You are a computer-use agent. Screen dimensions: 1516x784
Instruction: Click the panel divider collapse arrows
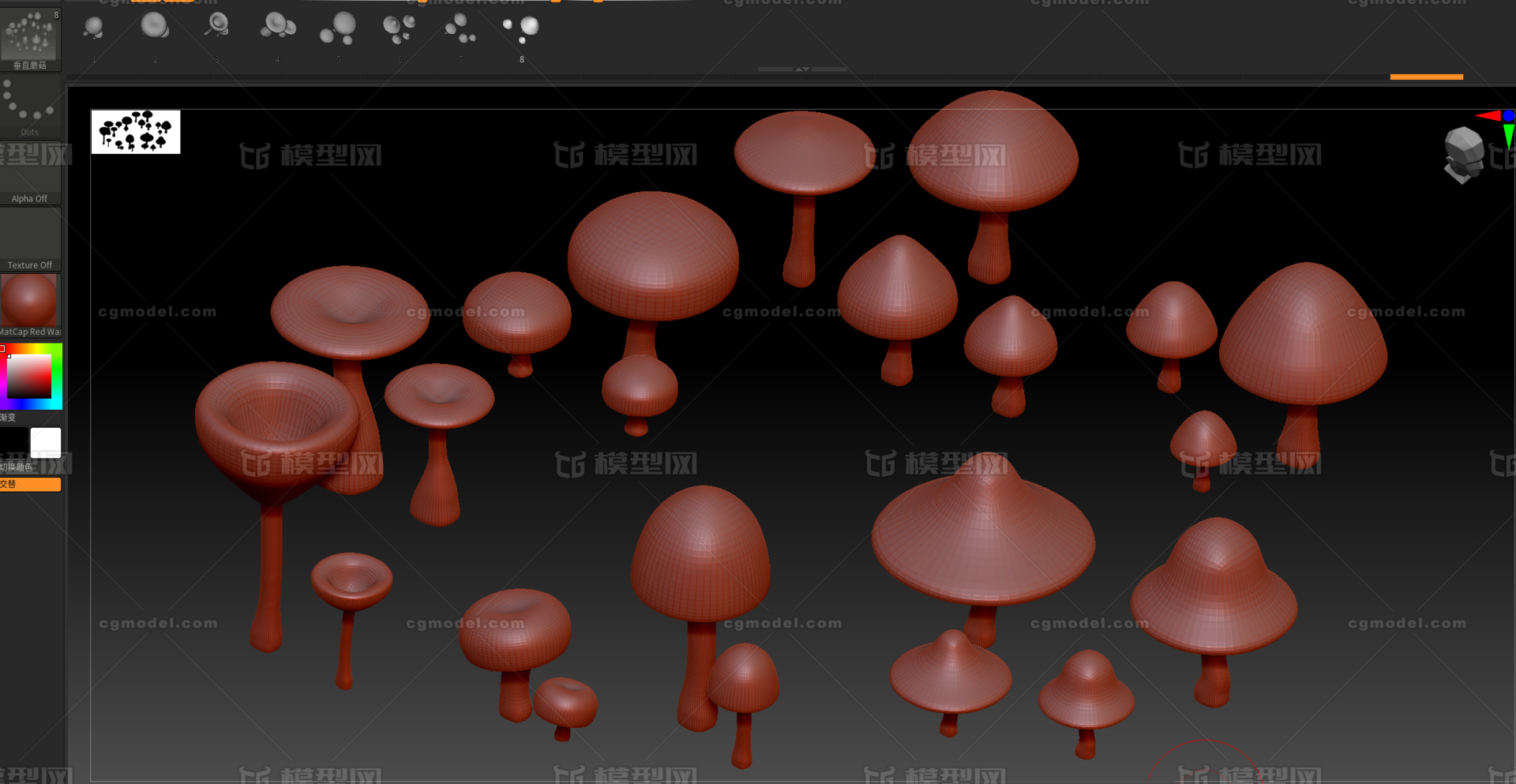point(802,69)
